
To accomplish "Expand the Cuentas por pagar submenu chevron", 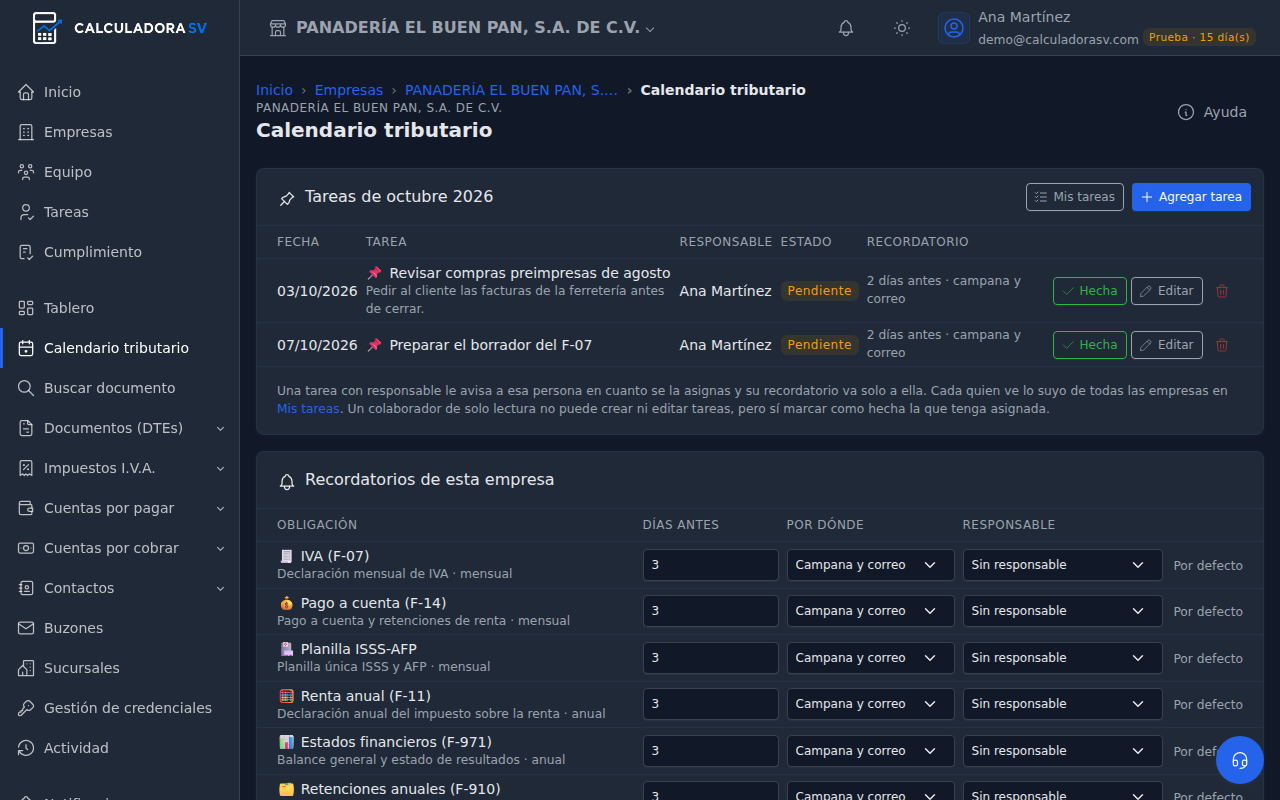I will click(x=220, y=509).
